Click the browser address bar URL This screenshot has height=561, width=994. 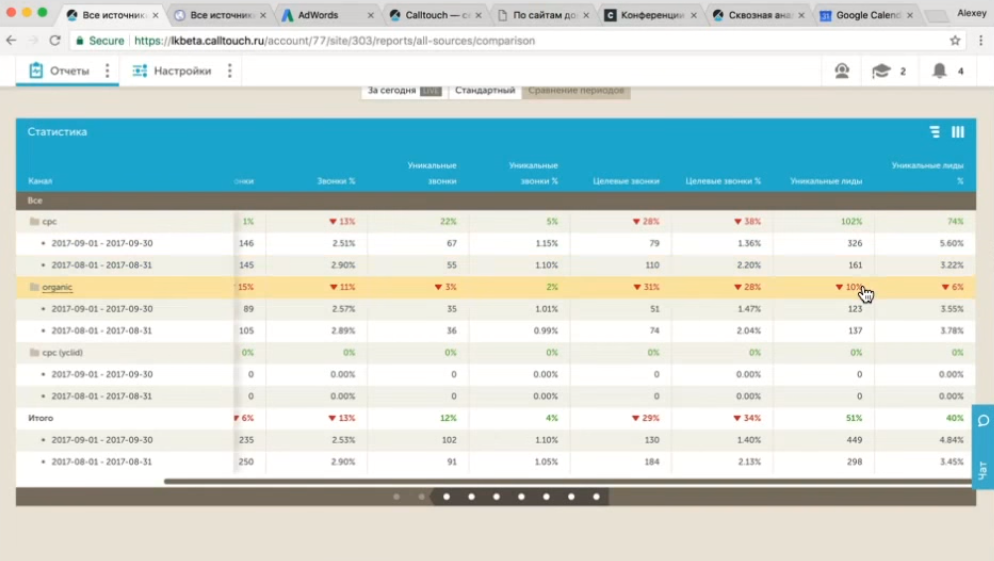coord(335,41)
